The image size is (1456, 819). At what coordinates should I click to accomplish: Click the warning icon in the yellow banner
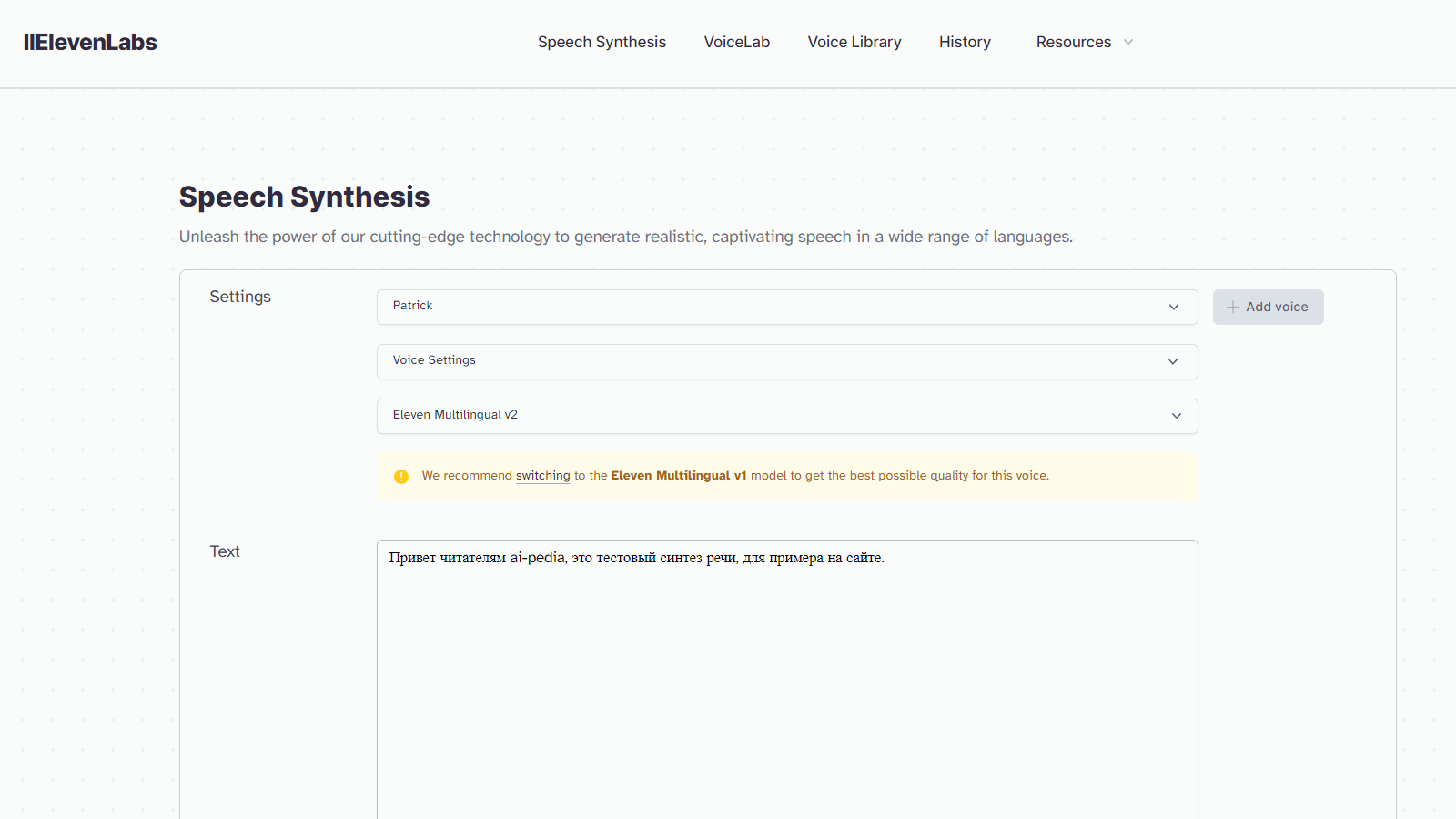pos(401,476)
